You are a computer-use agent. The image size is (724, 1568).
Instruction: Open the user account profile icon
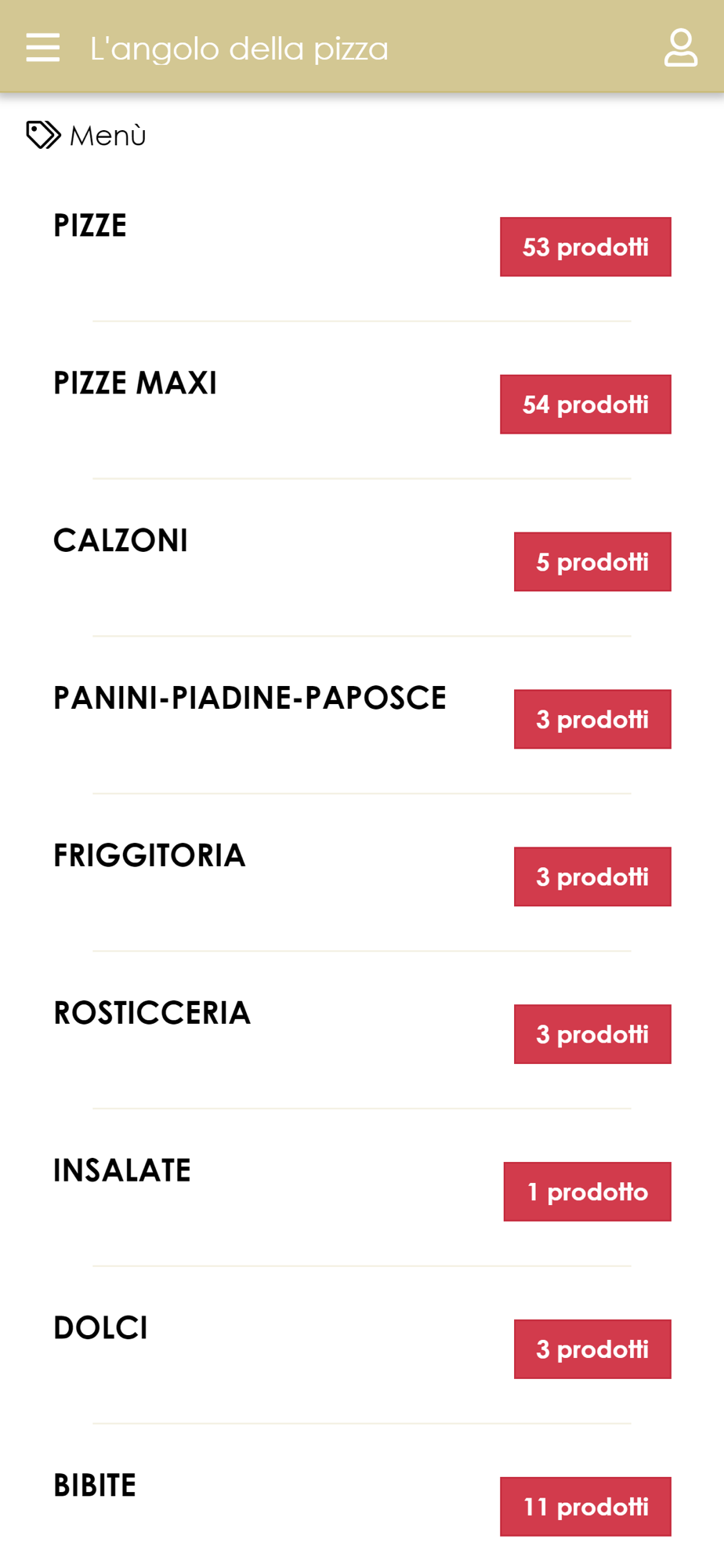tap(680, 48)
